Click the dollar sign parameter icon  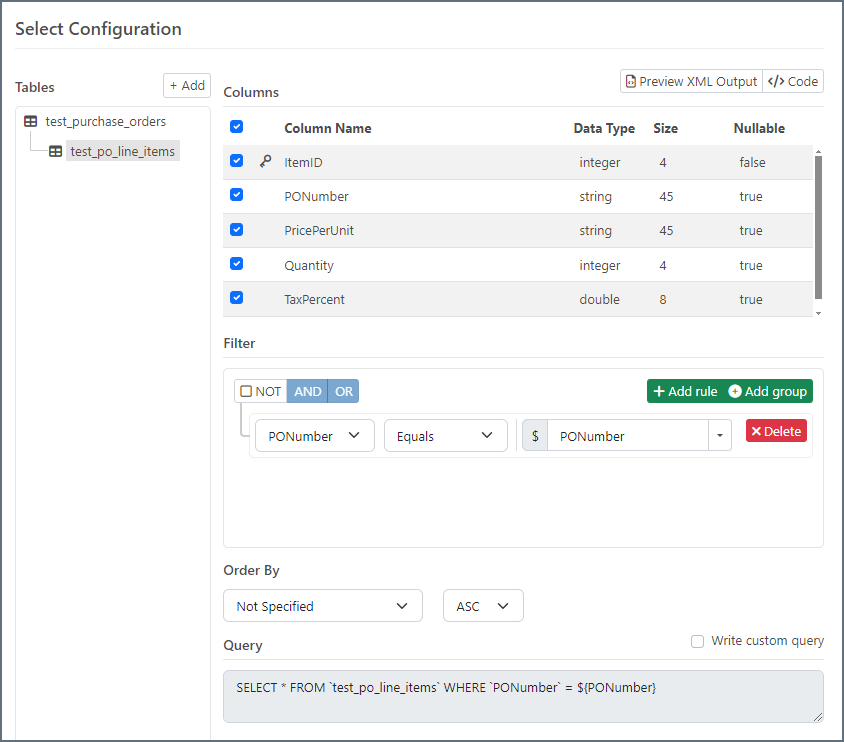(x=535, y=436)
